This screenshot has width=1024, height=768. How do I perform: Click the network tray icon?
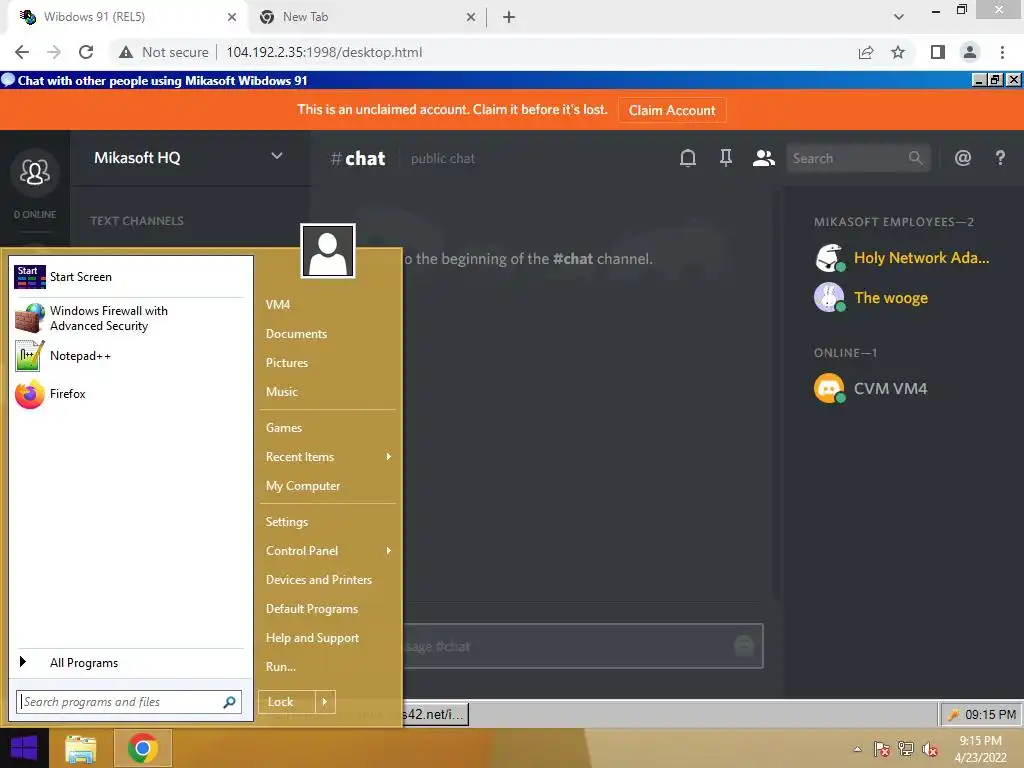pyautogui.click(x=906, y=749)
